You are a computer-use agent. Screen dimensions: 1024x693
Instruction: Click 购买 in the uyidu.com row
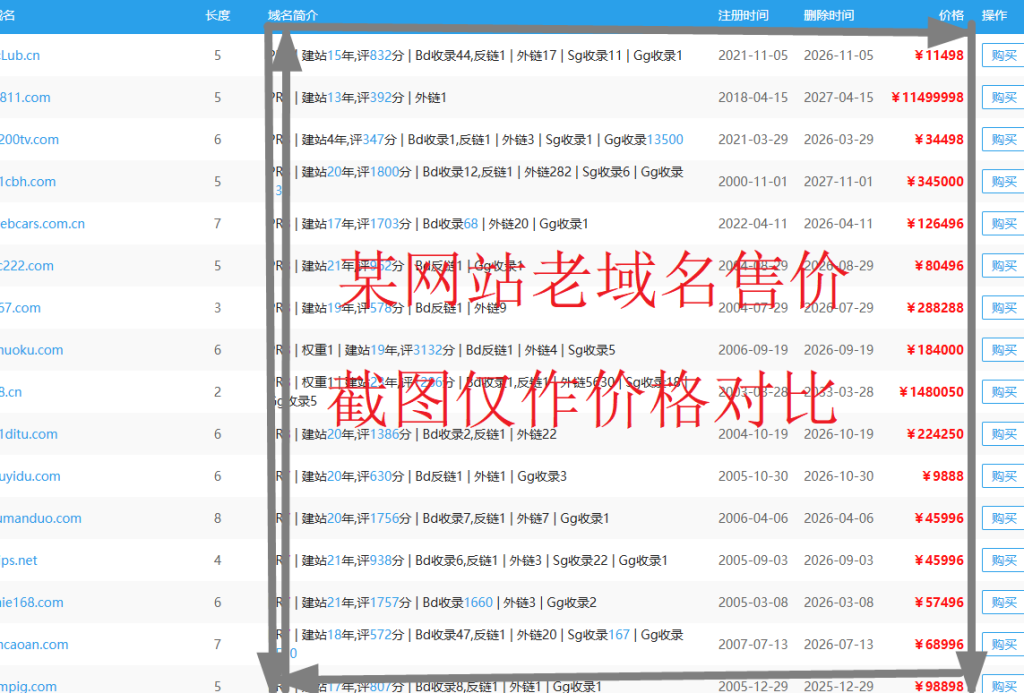(x=1003, y=476)
